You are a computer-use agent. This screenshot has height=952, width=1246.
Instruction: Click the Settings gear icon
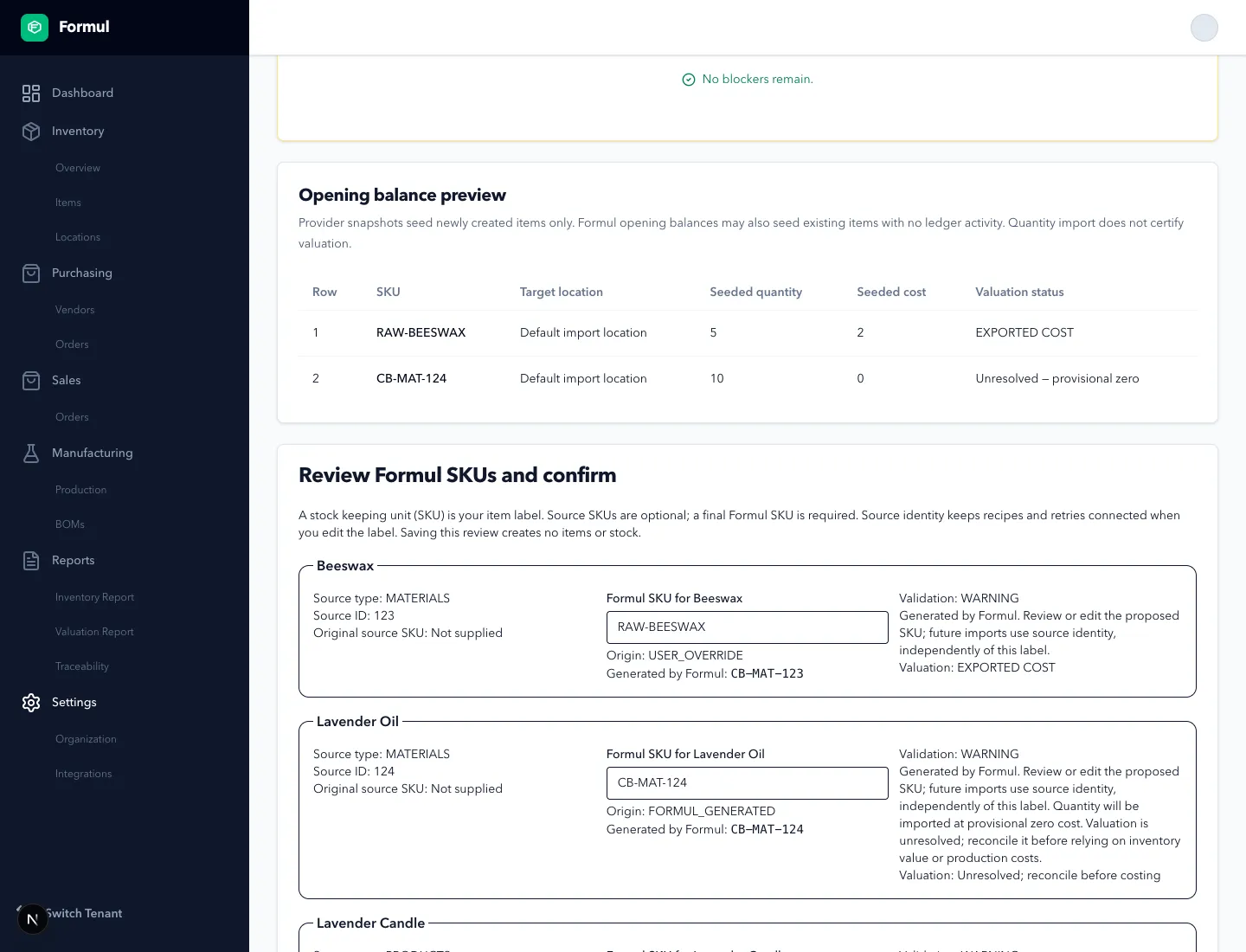[31, 703]
